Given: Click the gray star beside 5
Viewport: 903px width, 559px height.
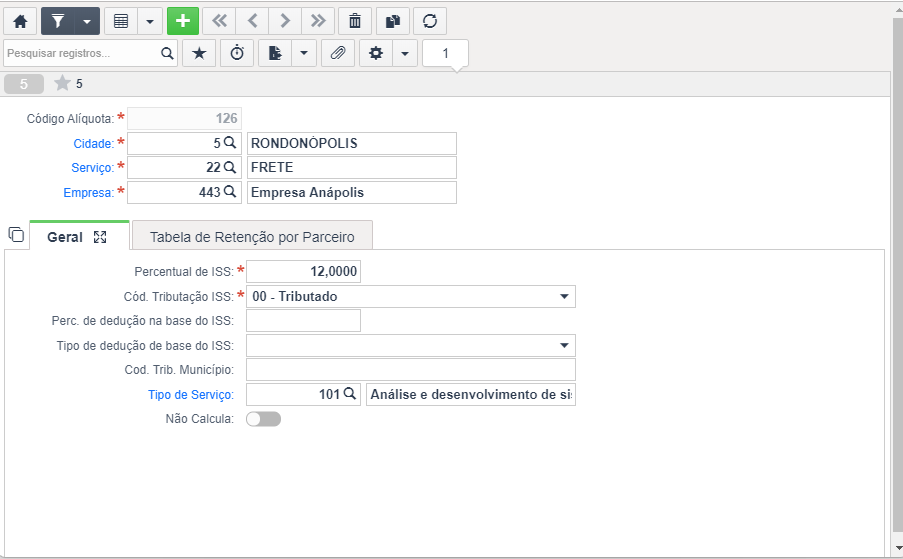Looking at the screenshot, I should click(x=62, y=83).
